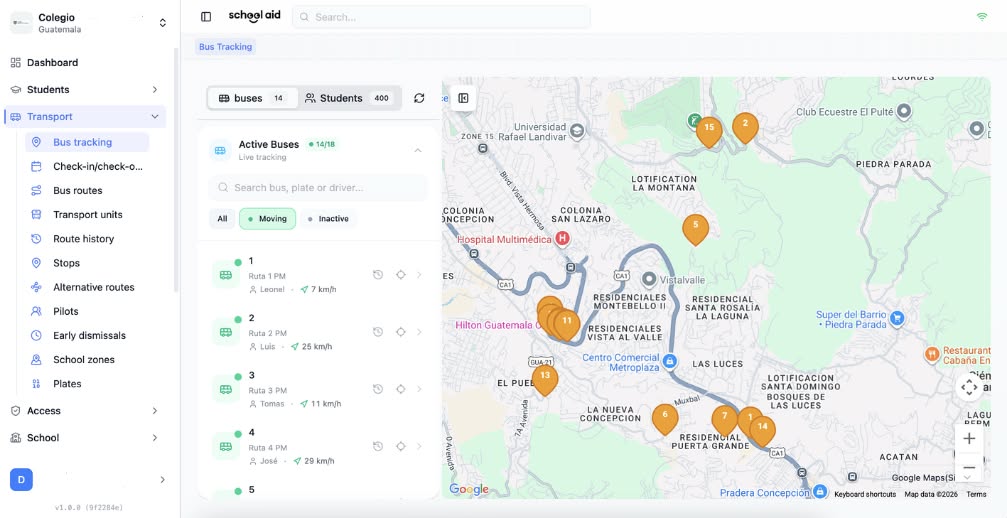Click Hospital Multimédica map marker
The width and height of the screenshot is (1007, 518).
563,239
